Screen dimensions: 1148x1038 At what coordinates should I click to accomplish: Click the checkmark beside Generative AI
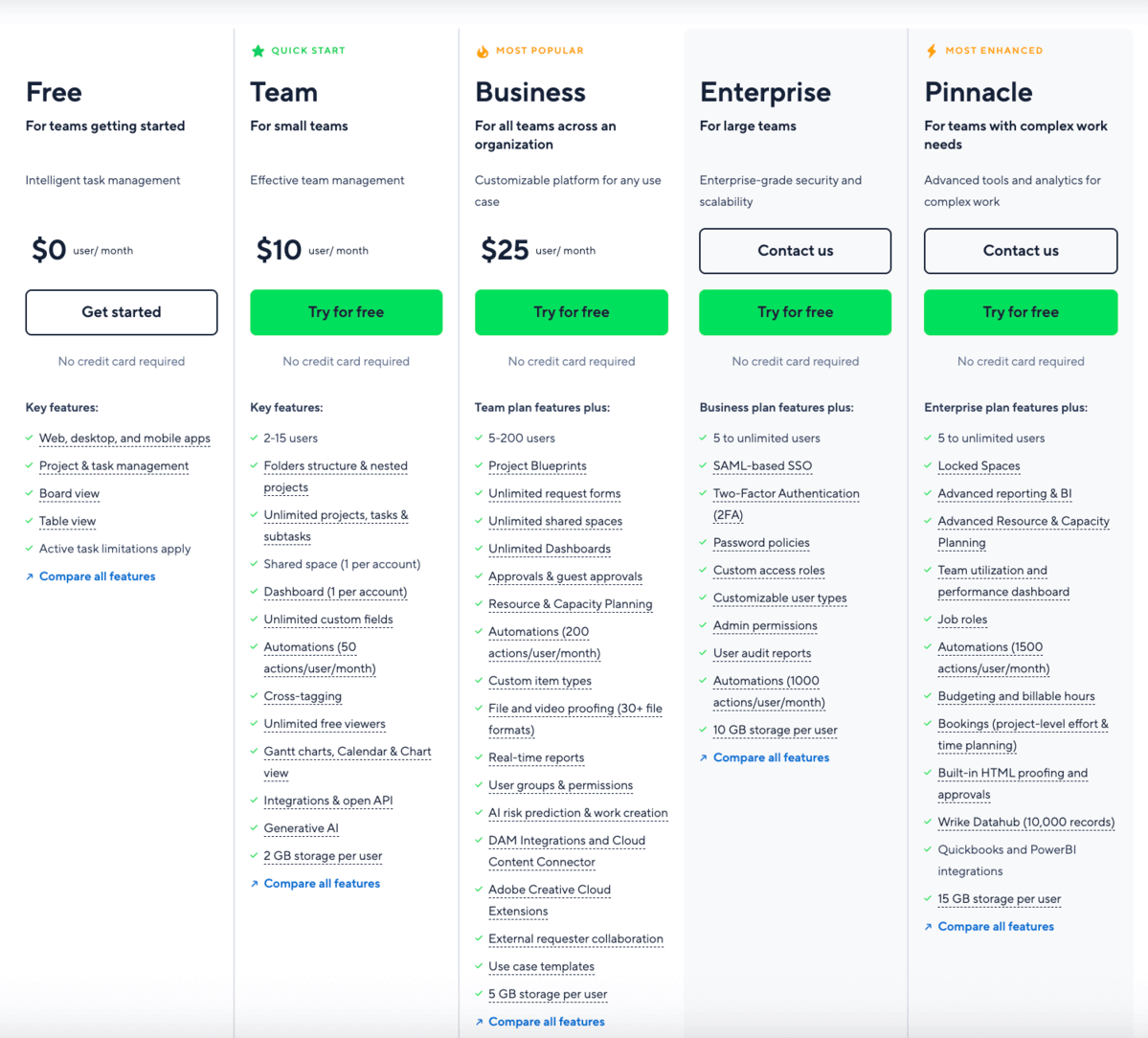[254, 828]
